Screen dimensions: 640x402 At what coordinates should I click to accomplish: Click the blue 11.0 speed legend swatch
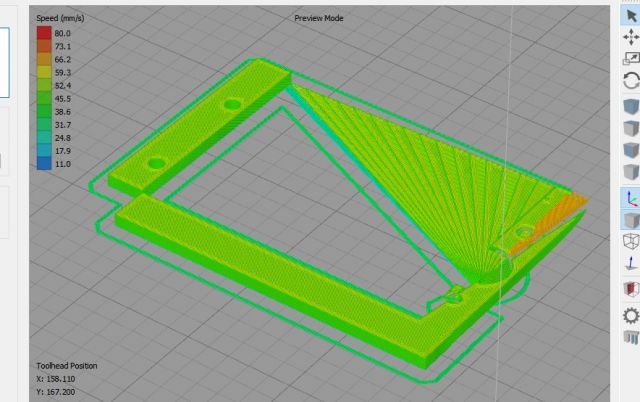[44, 163]
